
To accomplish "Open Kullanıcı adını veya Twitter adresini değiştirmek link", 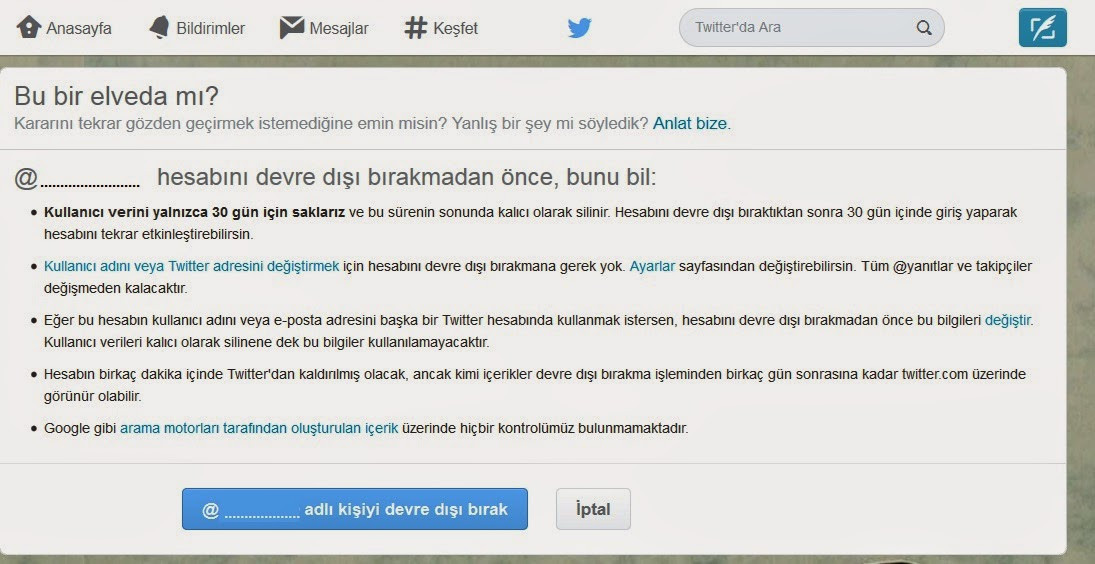I will coord(191,266).
